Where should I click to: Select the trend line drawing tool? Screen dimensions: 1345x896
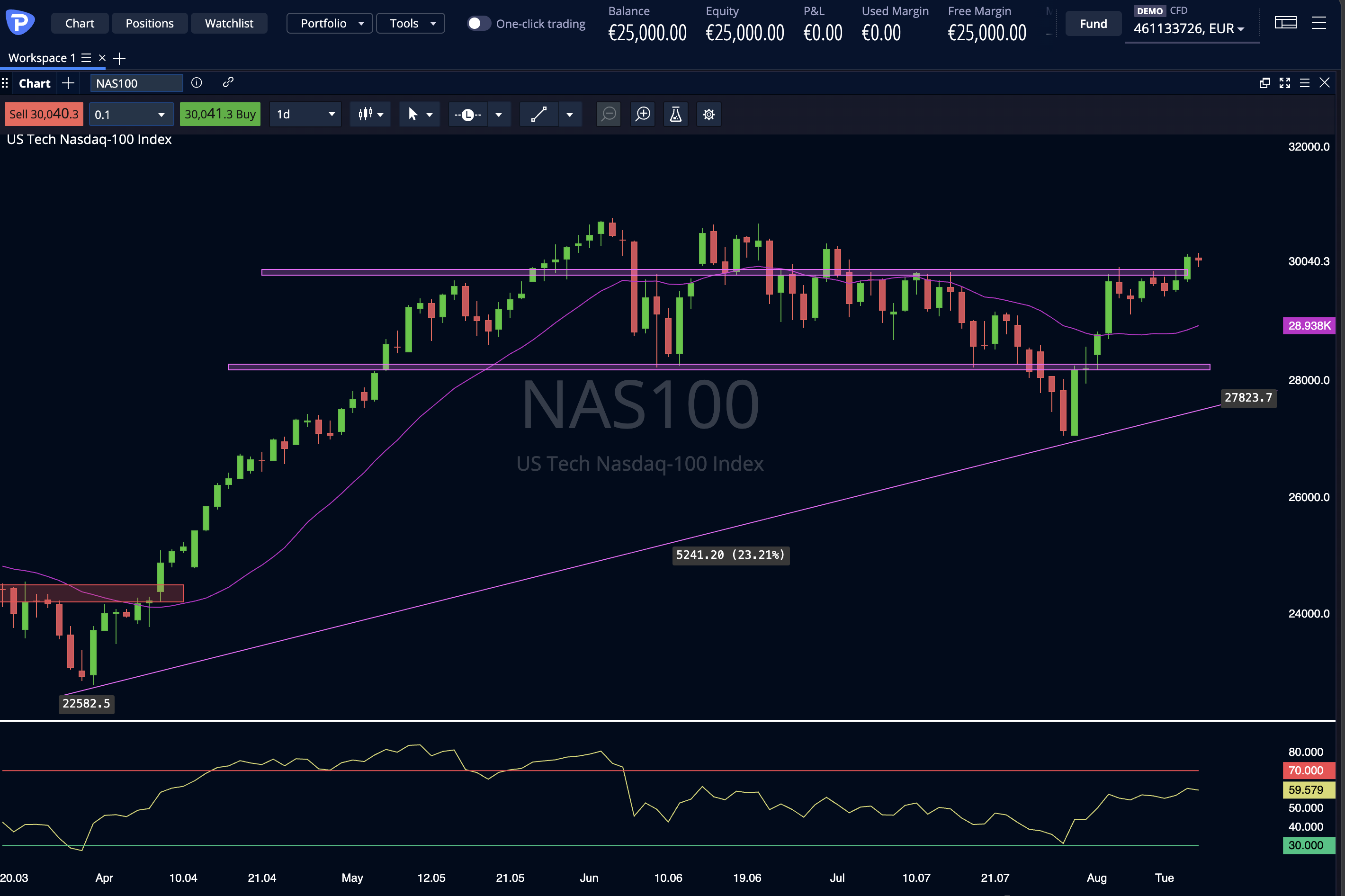pyautogui.click(x=539, y=114)
